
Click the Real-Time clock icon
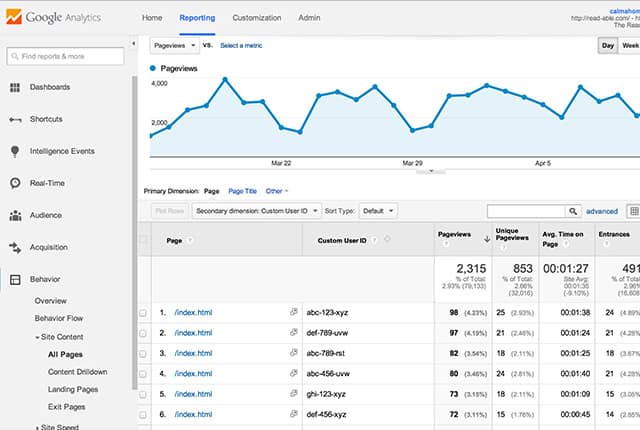pyautogui.click(x=15, y=183)
